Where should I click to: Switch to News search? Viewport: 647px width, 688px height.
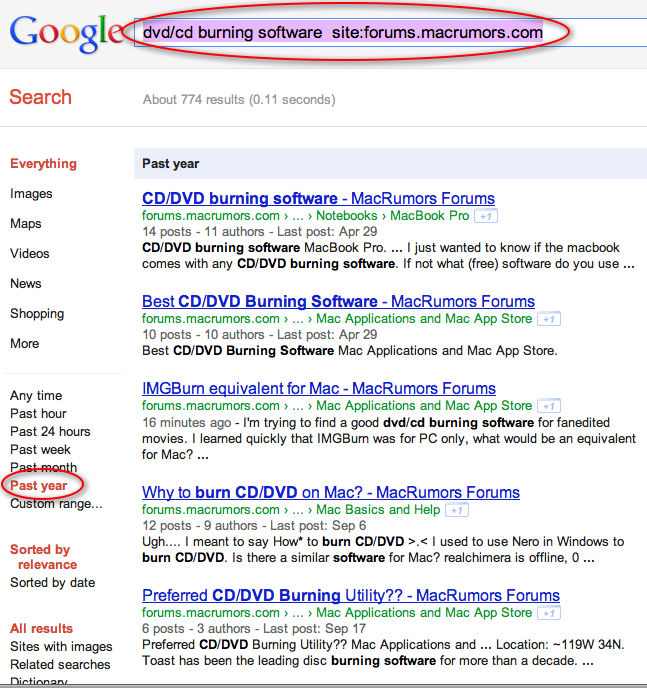coord(26,283)
